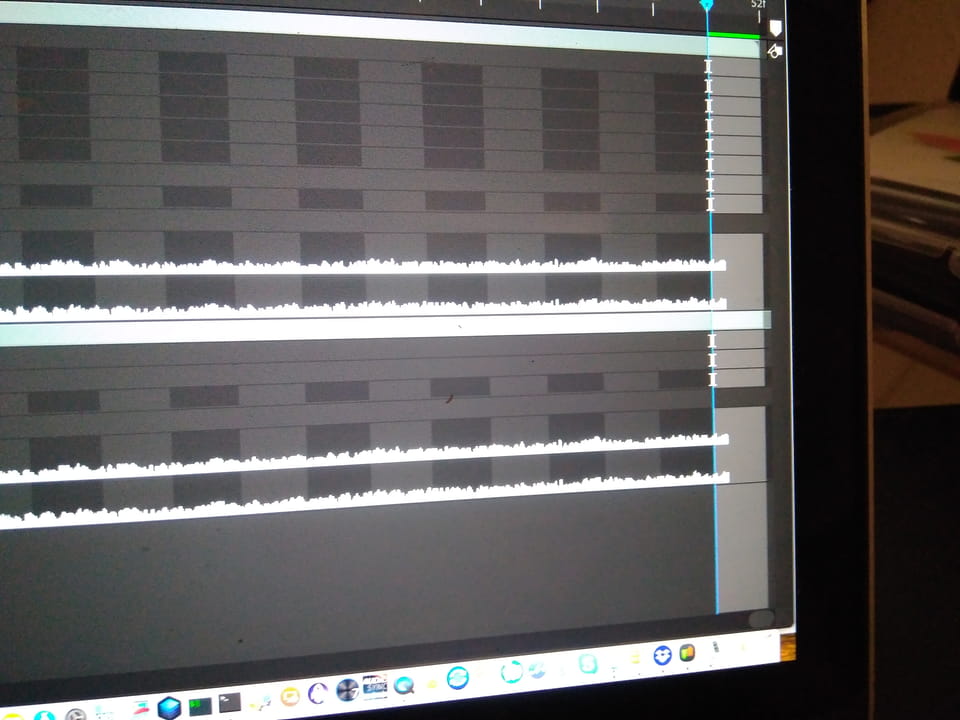The width and height of the screenshot is (960, 720).
Task: Open the blue Q QuickTime dock icon
Action: pyautogui.click(x=404, y=685)
